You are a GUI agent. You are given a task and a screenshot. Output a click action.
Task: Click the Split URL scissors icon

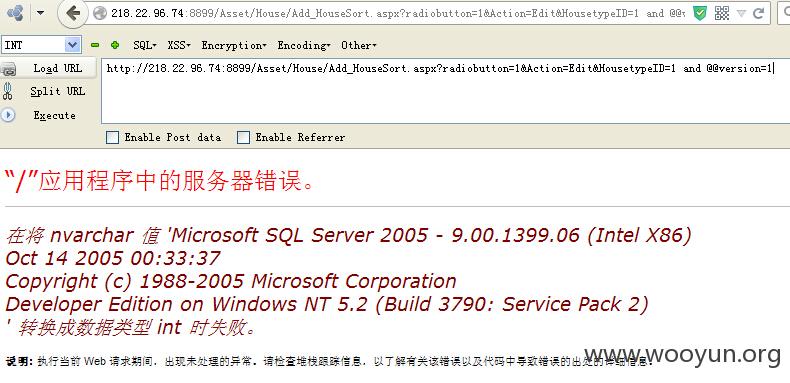pos(8,91)
